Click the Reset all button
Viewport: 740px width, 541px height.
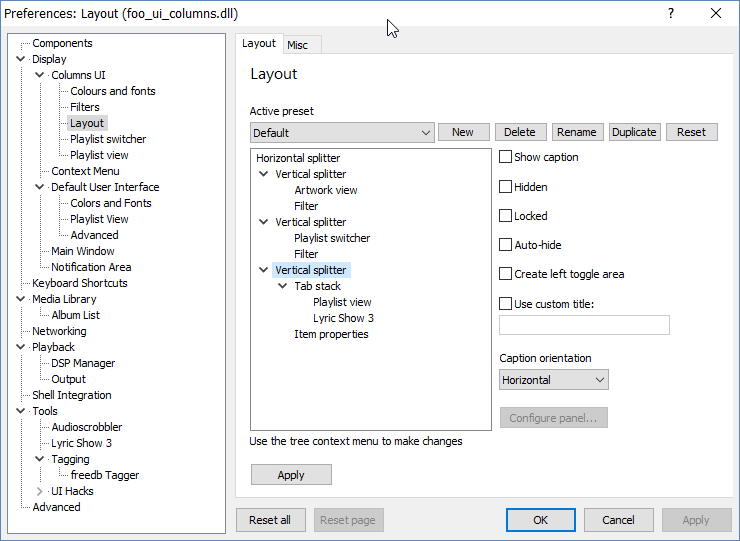(x=270, y=520)
